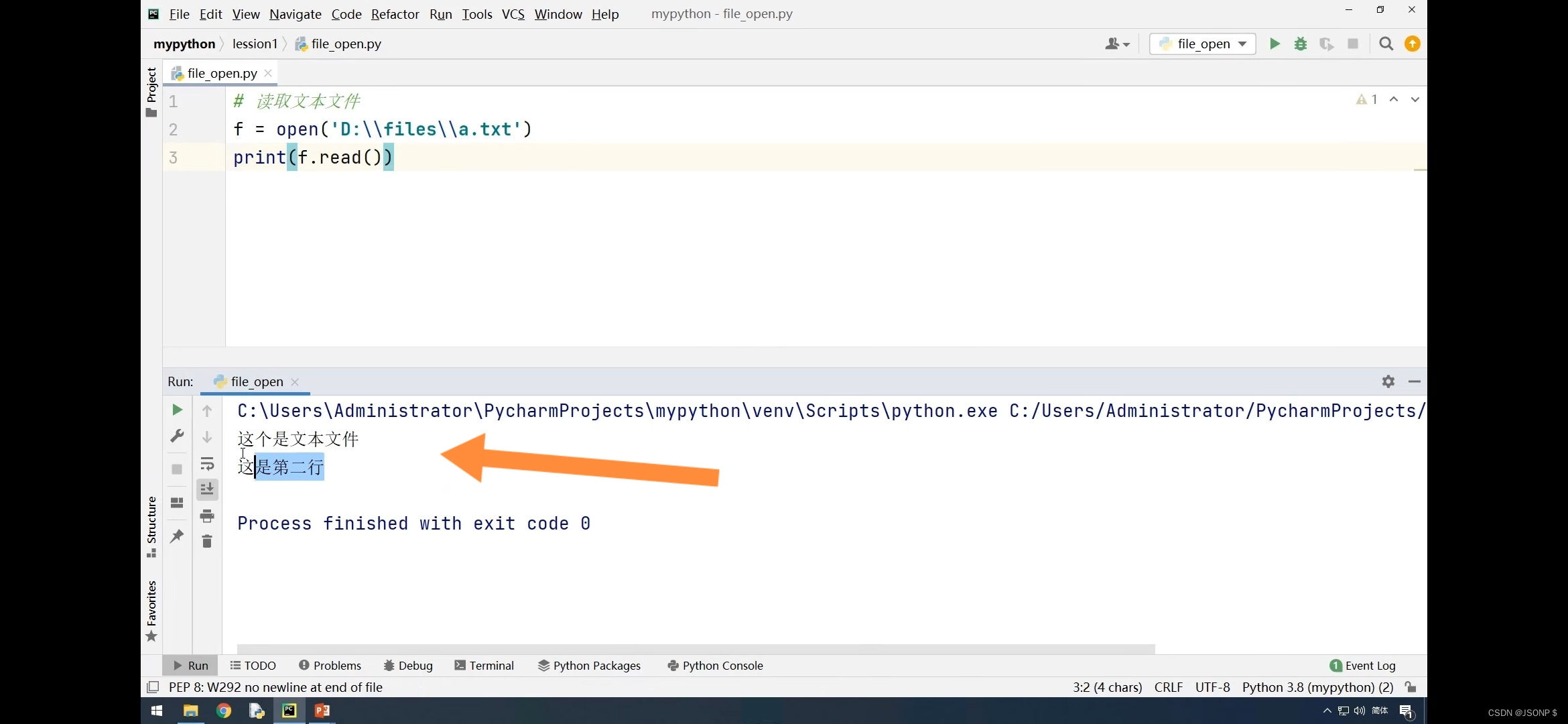Open CRLF line separator selector

click(x=1169, y=687)
